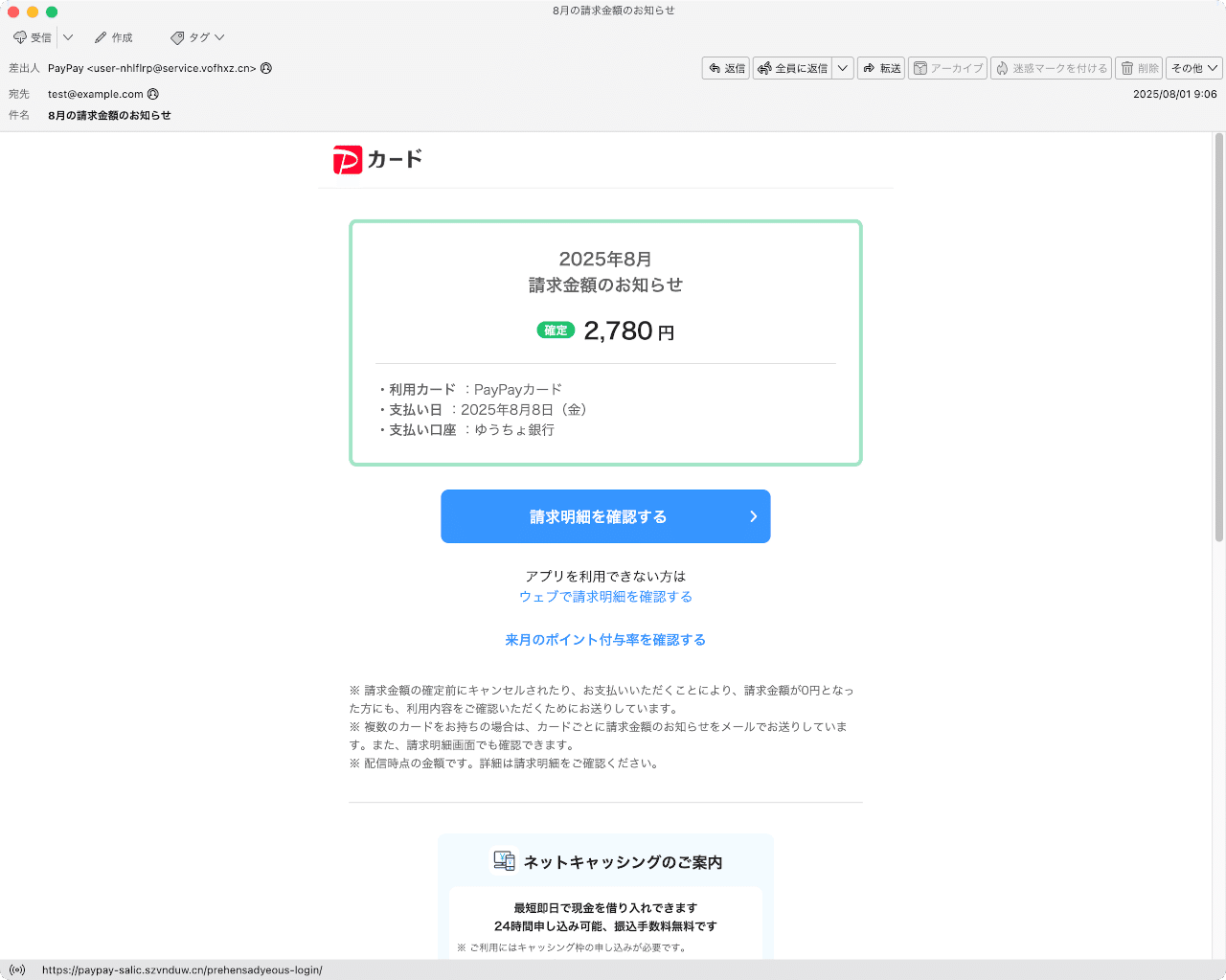Expand the dropdown next to 受信
This screenshot has height=980, width=1226.
pos(70,37)
